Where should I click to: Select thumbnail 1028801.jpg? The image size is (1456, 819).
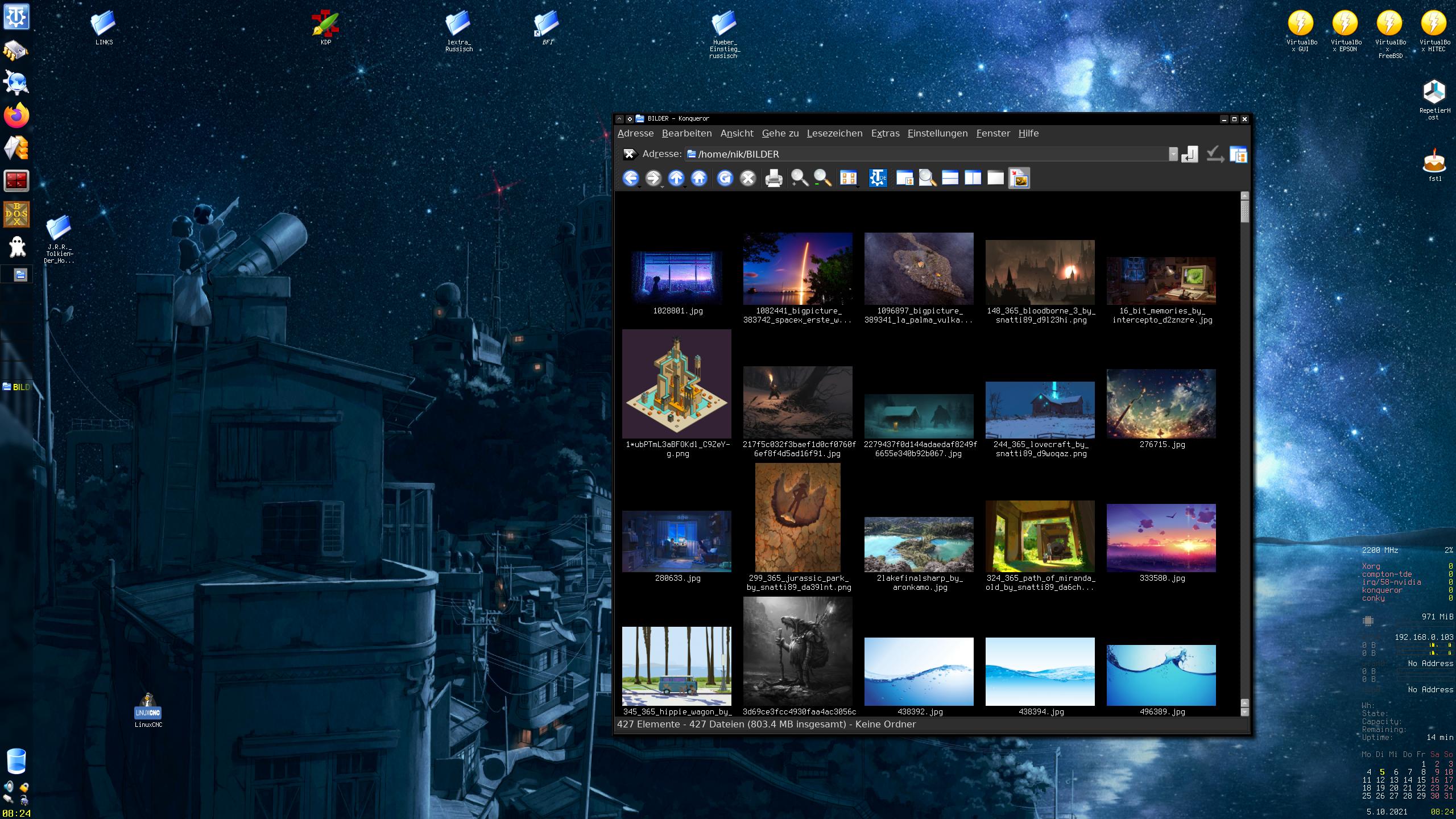point(677,278)
